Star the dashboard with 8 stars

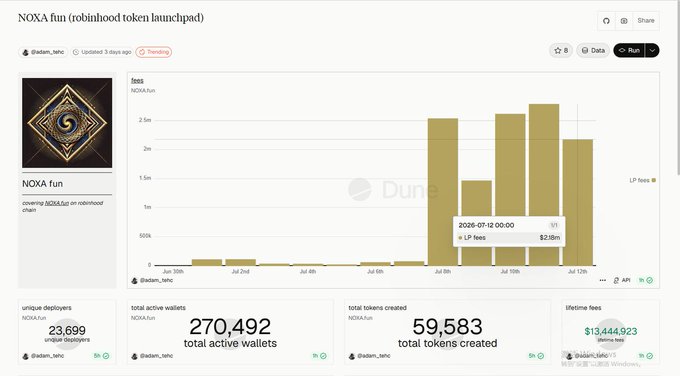[x=561, y=50]
